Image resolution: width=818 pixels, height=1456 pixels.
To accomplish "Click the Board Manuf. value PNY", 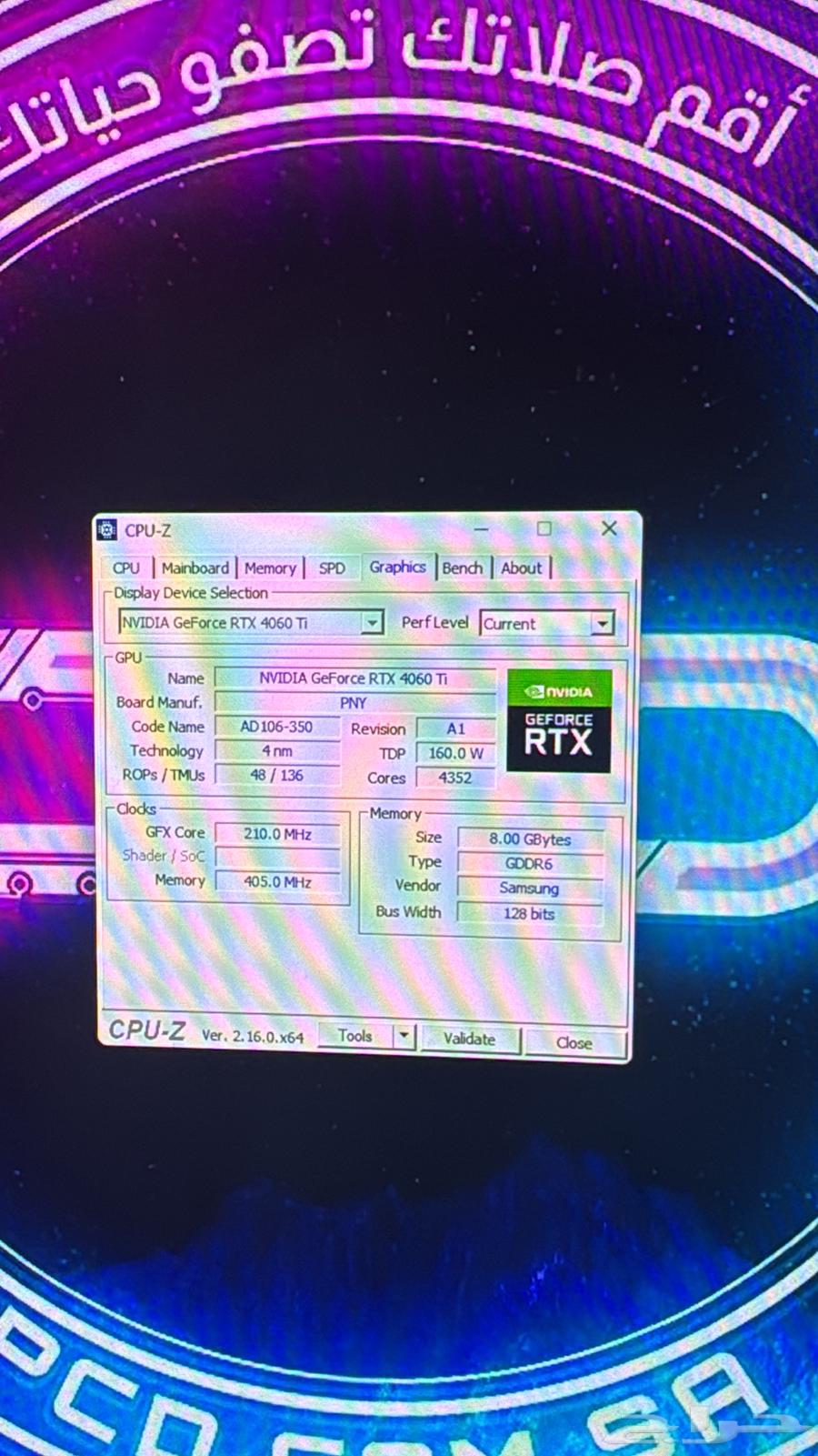I will pos(354,703).
